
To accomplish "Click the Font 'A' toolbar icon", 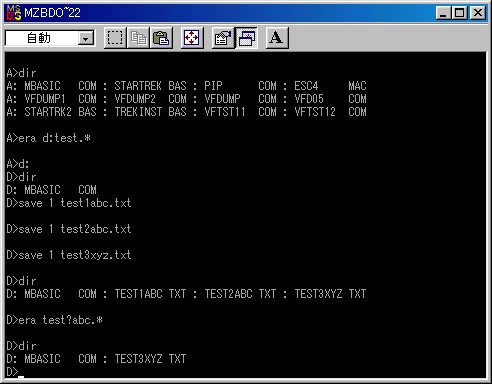I will (277, 38).
